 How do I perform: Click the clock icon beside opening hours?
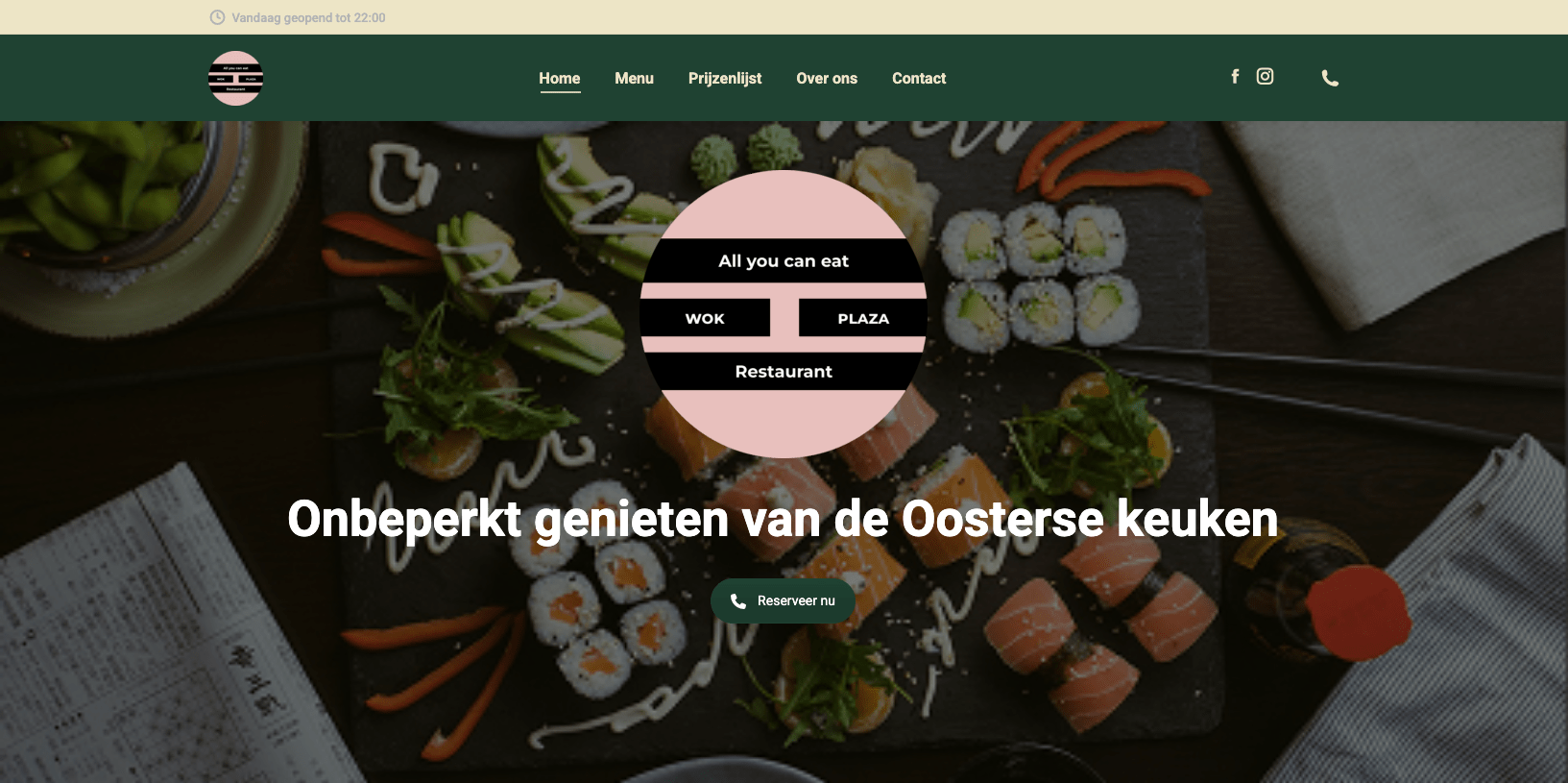217,17
